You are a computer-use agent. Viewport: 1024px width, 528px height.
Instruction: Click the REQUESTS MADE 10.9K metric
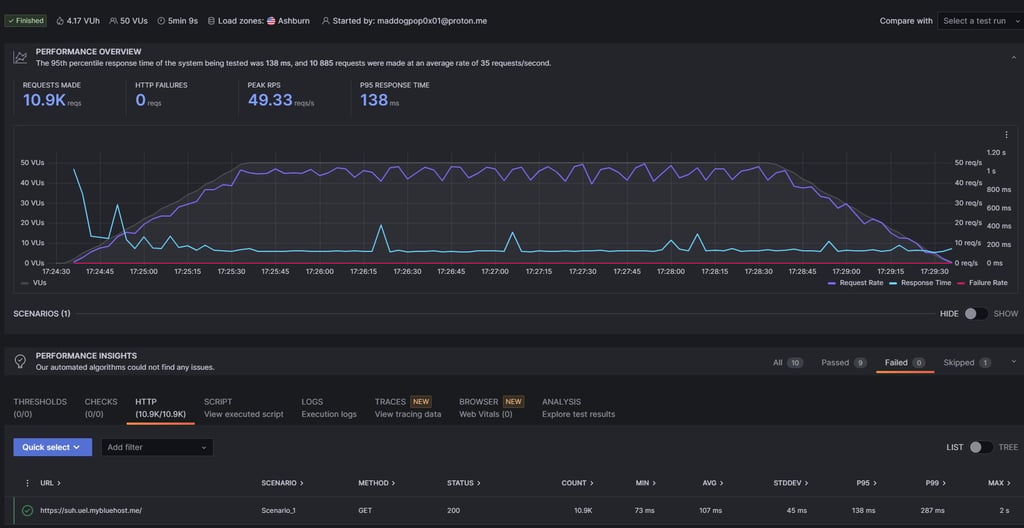[x=52, y=95]
